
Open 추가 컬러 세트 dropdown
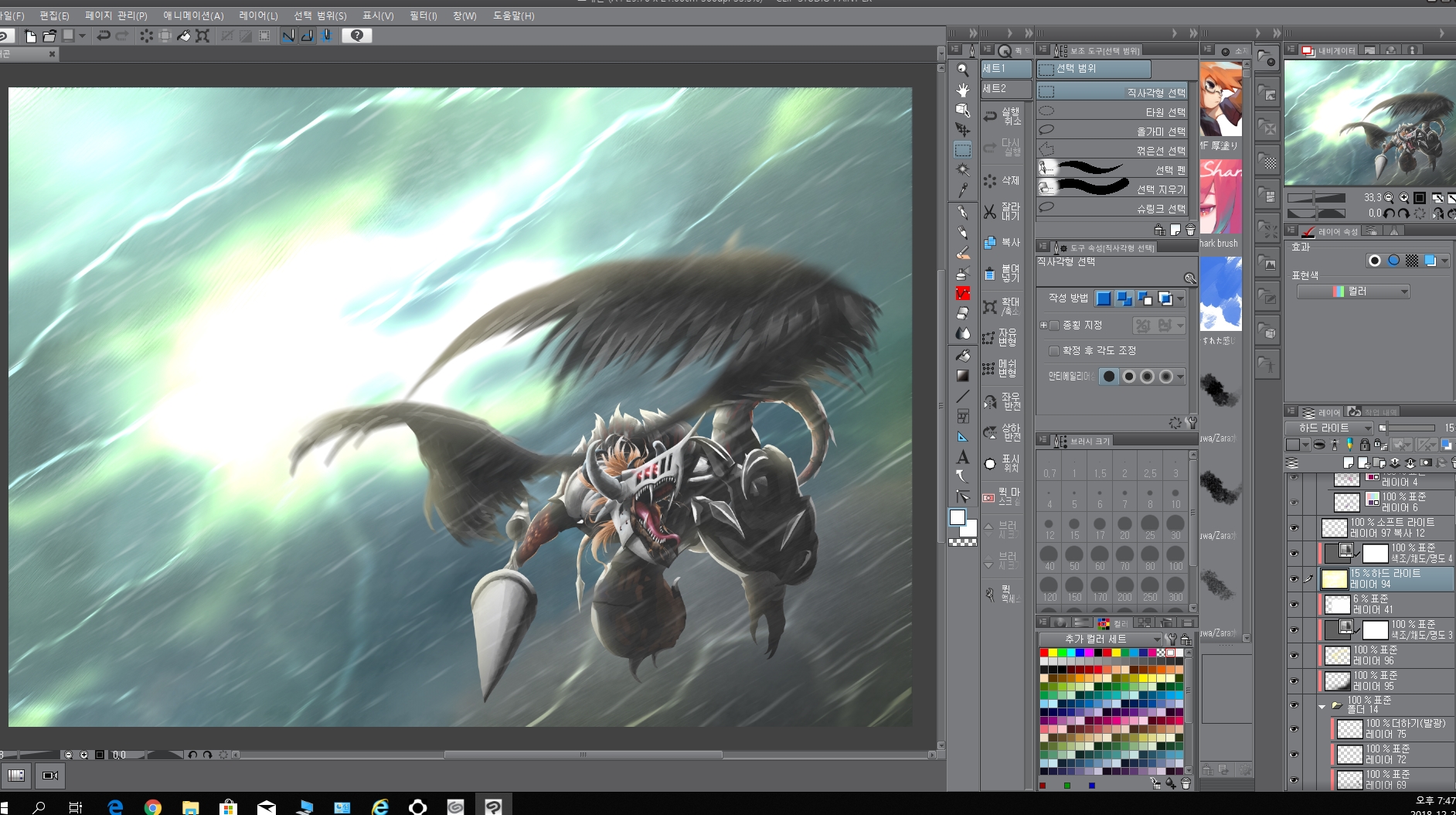1101,639
